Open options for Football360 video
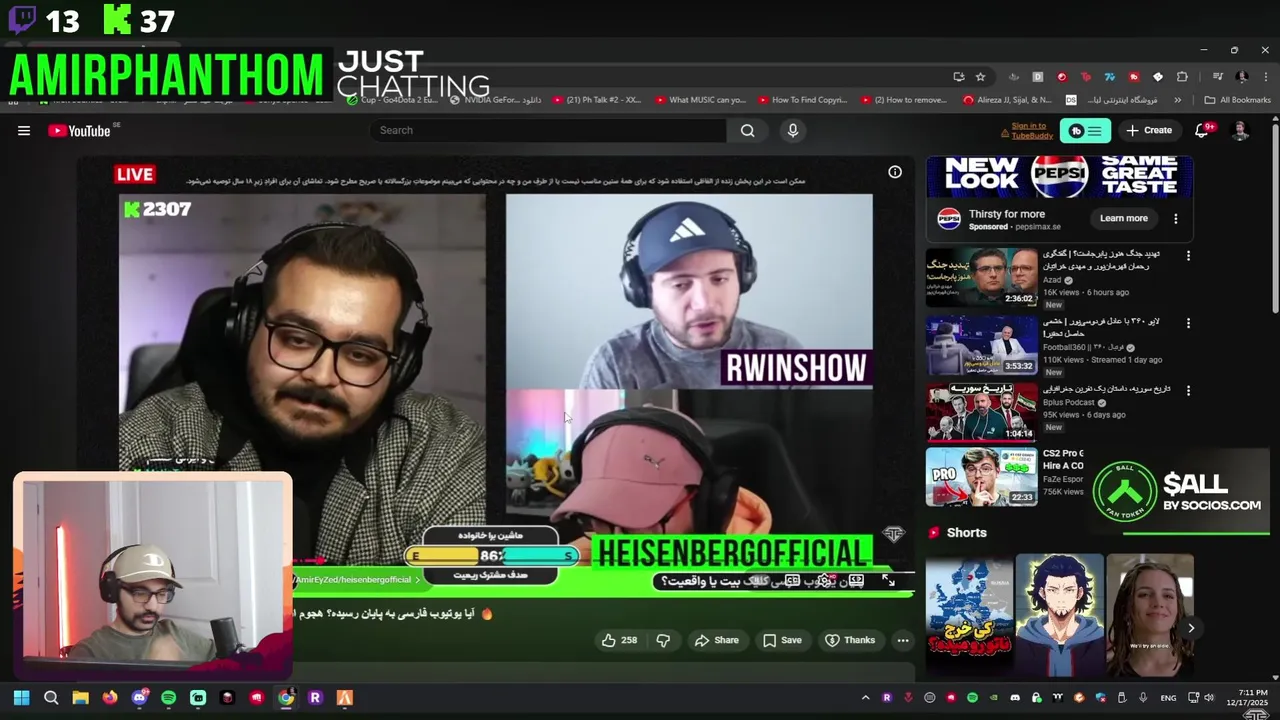This screenshot has height=720, width=1280. tap(1188, 323)
